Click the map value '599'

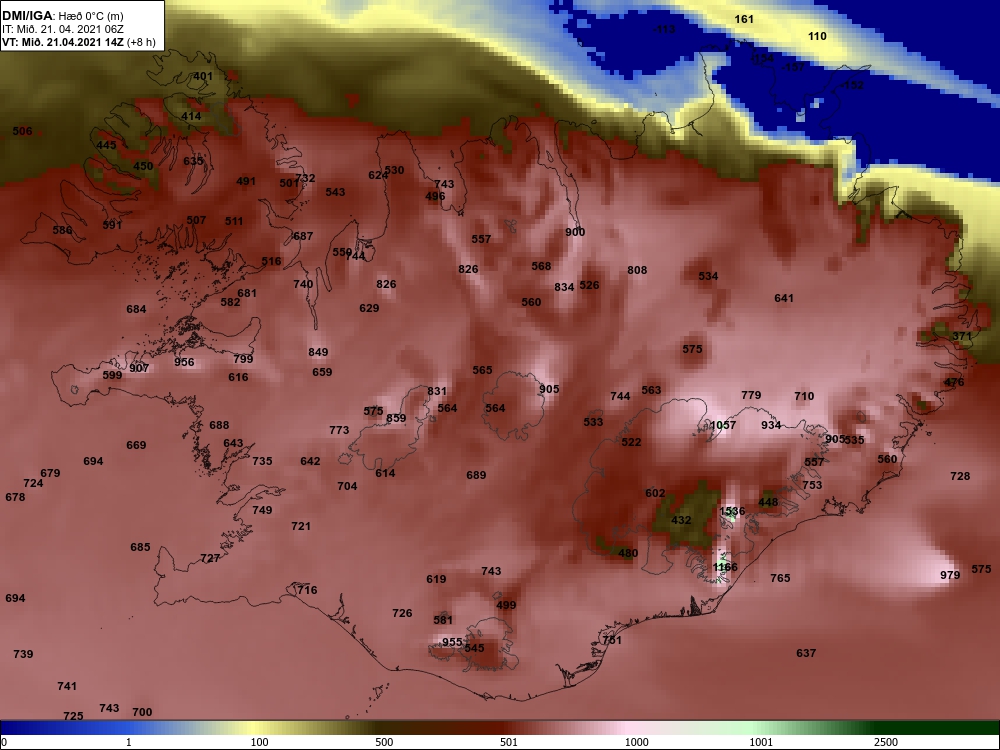[112, 375]
